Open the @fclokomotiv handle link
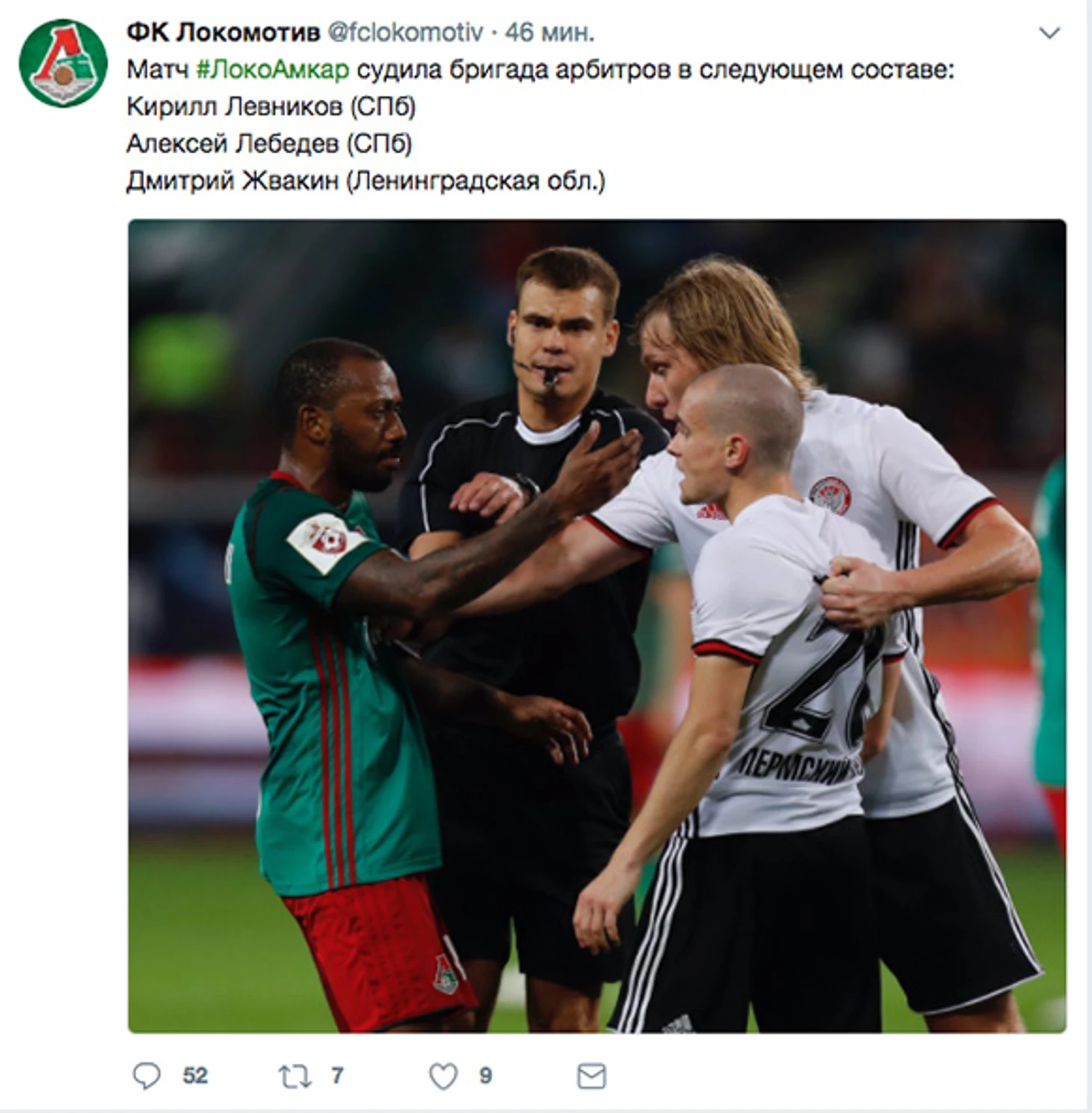Viewport: 1092px width, 1113px height. [x=405, y=32]
